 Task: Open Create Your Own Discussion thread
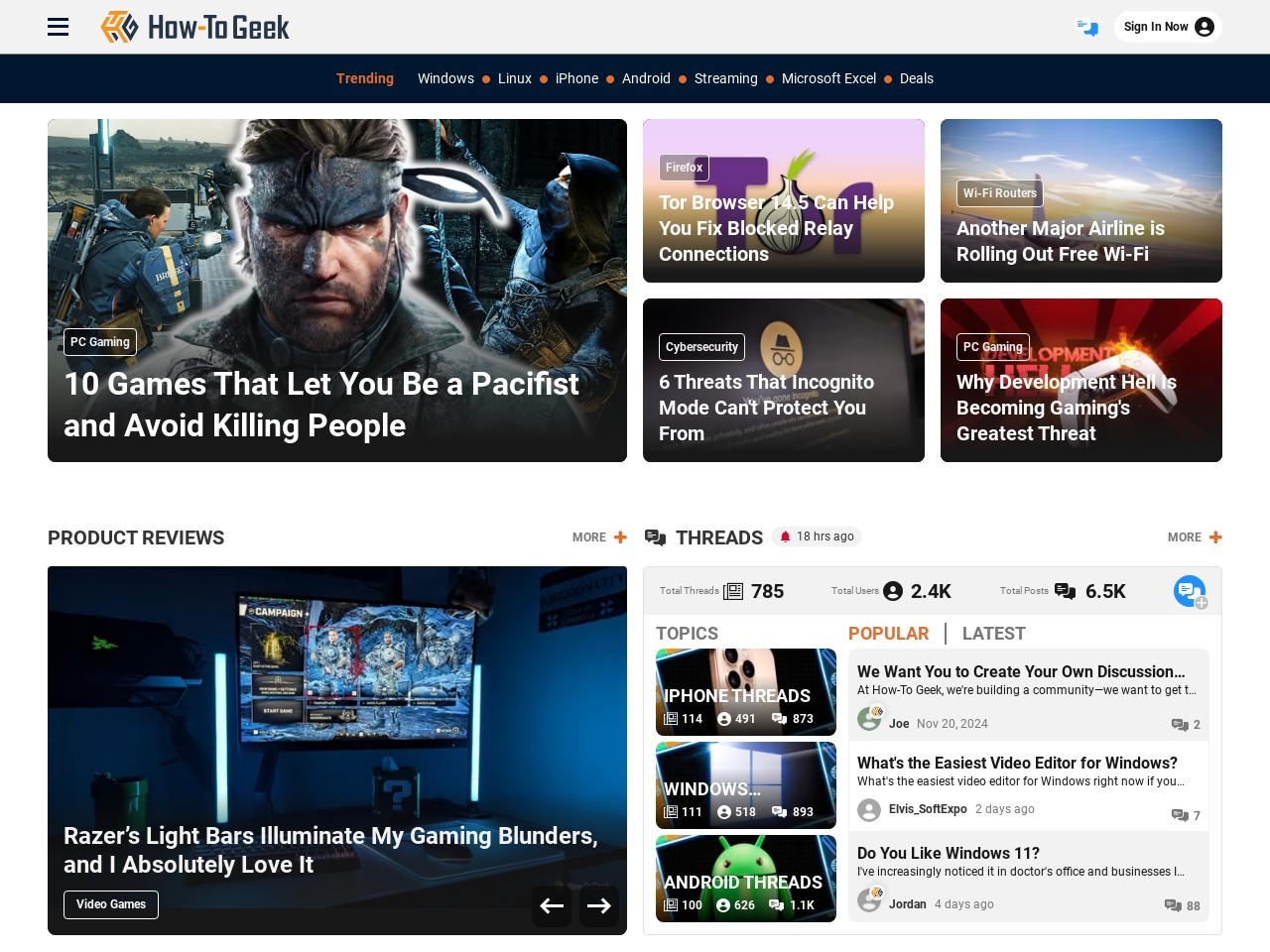point(1021,671)
